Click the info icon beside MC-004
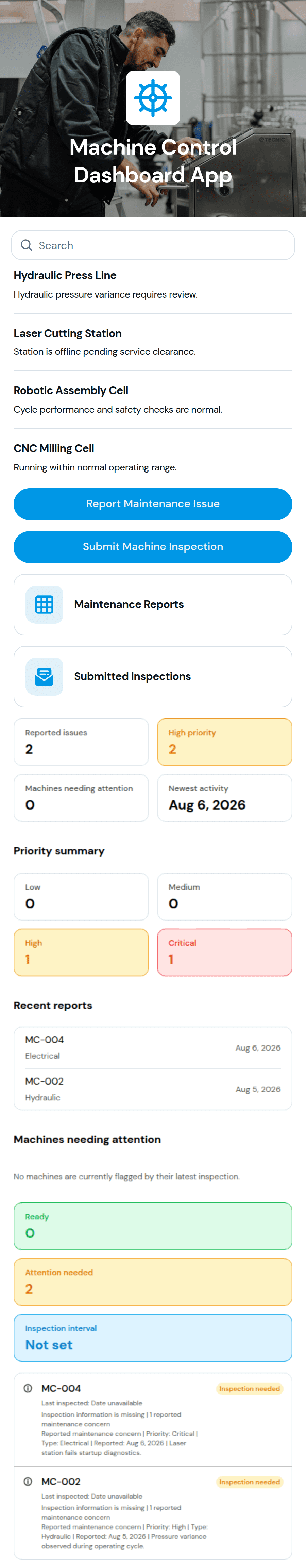The height and width of the screenshot is (1568, 306). click(x=28, y=1389)
